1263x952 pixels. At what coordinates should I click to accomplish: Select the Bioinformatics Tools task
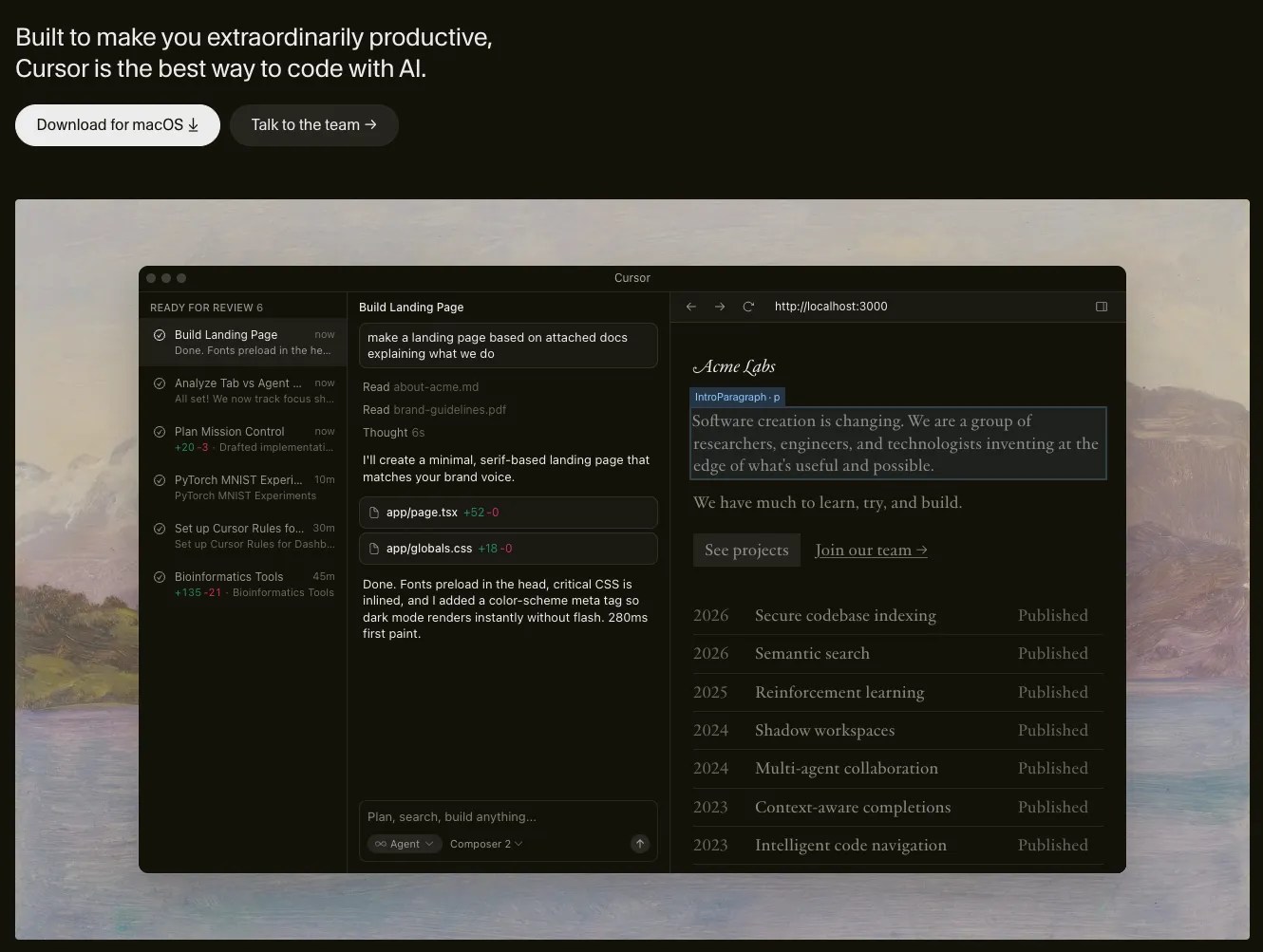click(x=243, y=584)
